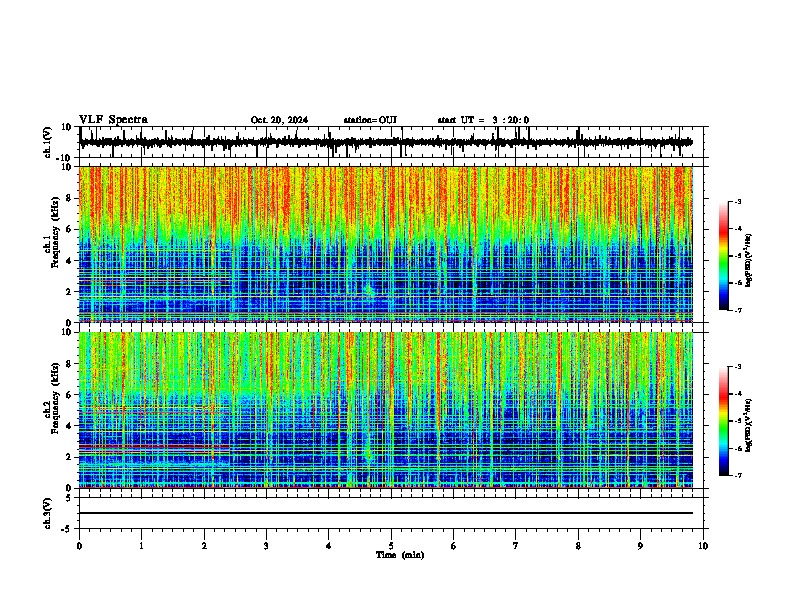The image size is (792, 612).
Task: Click time axis tick label "7"
Action: click(516, 546)
